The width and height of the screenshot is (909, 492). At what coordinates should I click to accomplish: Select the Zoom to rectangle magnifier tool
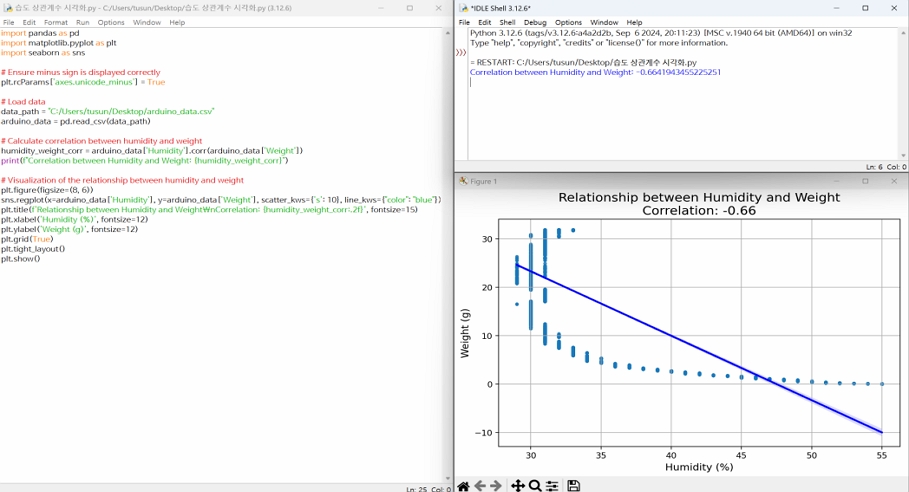tap(535, 486)
